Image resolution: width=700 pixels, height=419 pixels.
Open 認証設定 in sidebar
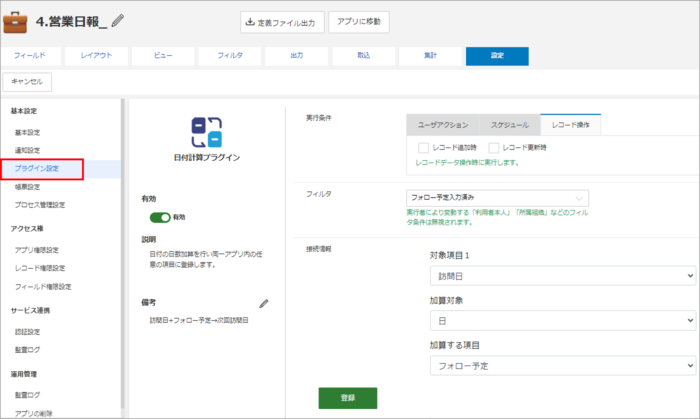[x=27, y=332]
